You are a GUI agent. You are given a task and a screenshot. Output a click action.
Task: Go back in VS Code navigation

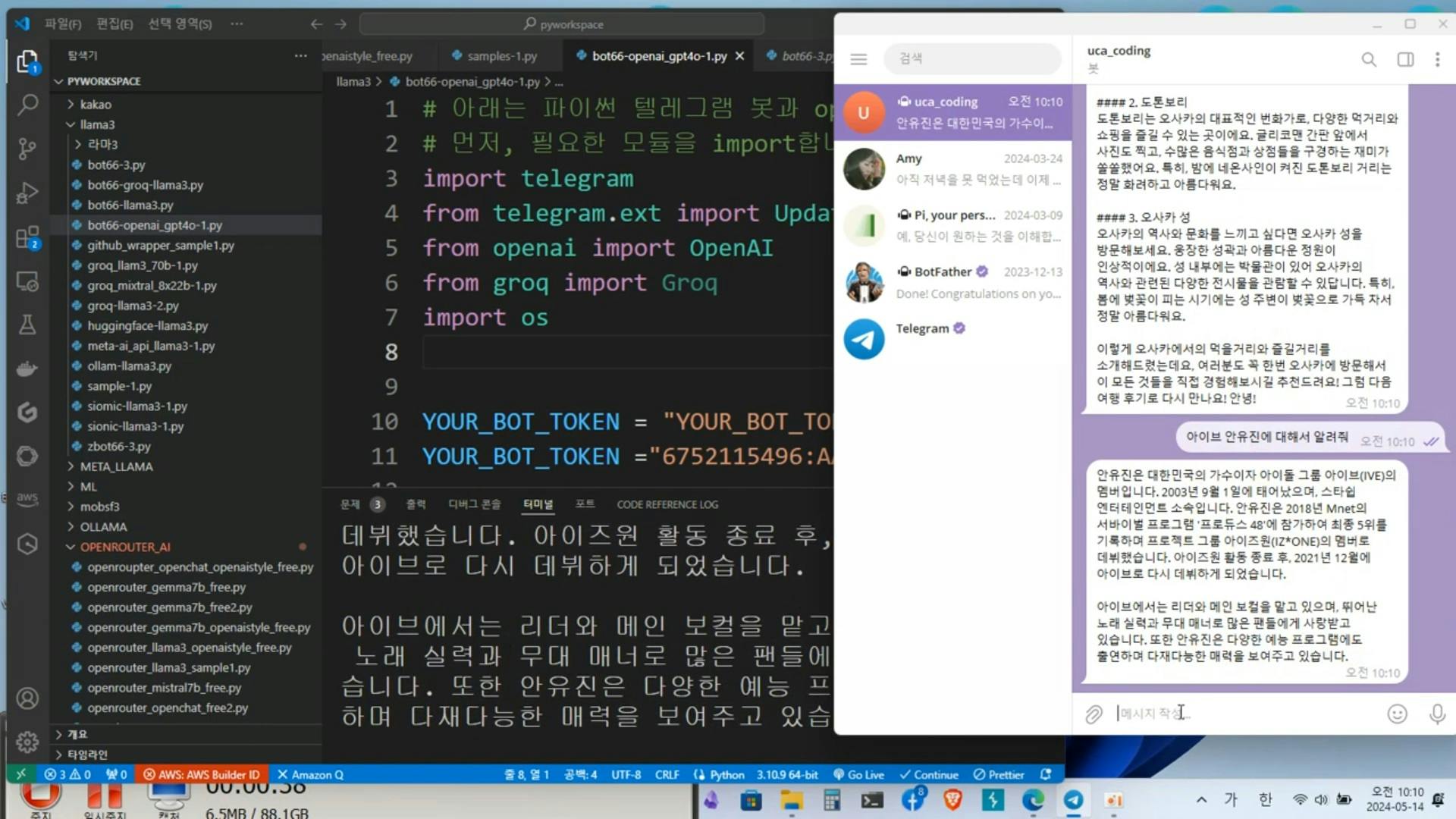click(x=316, y=24)
